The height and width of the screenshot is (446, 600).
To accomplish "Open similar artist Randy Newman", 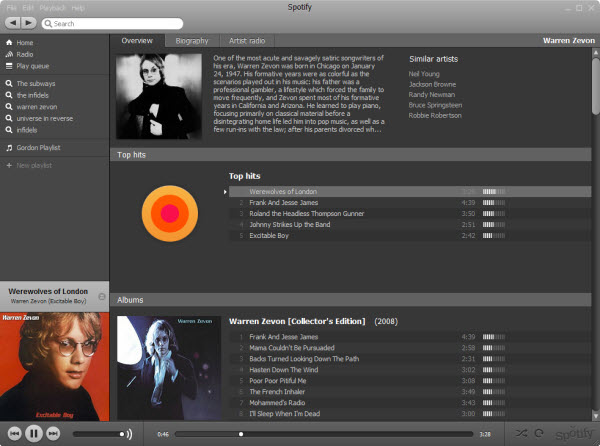I will pyautogui.click(x=432, y=94).
